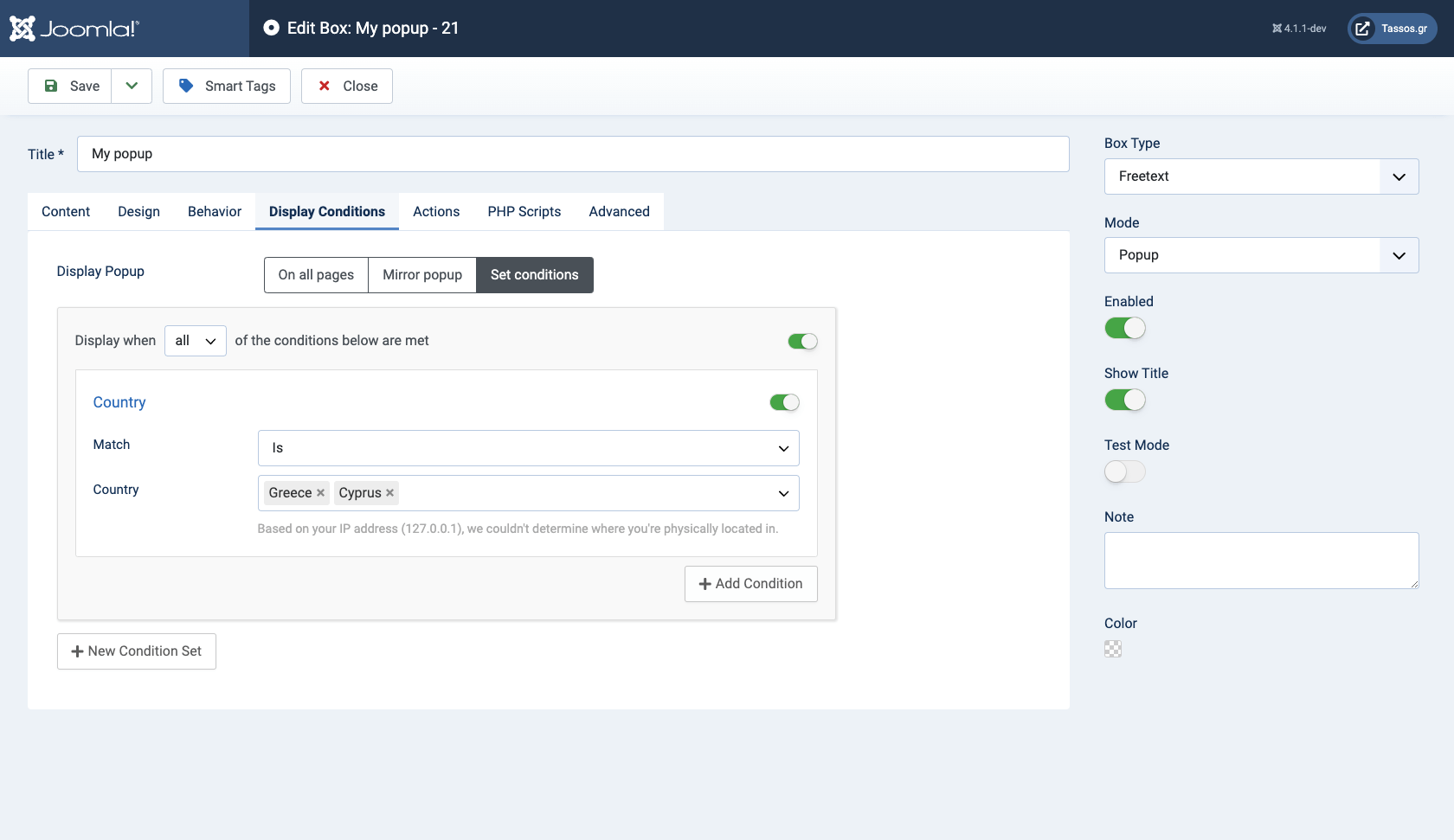Add a New Condition Set
The height and width of the screenshot is (840, 1454).
click(x=137, y=651)
